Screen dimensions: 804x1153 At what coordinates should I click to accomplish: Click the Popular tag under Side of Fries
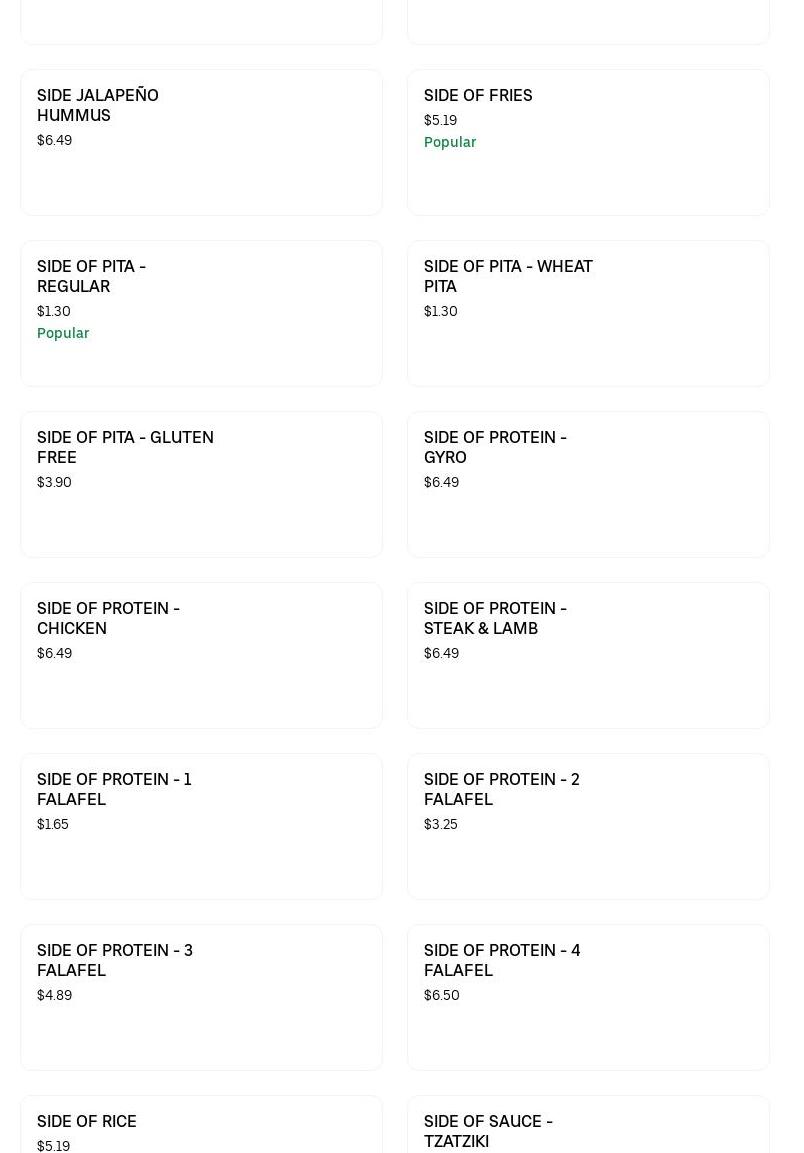tap(450, 142)
